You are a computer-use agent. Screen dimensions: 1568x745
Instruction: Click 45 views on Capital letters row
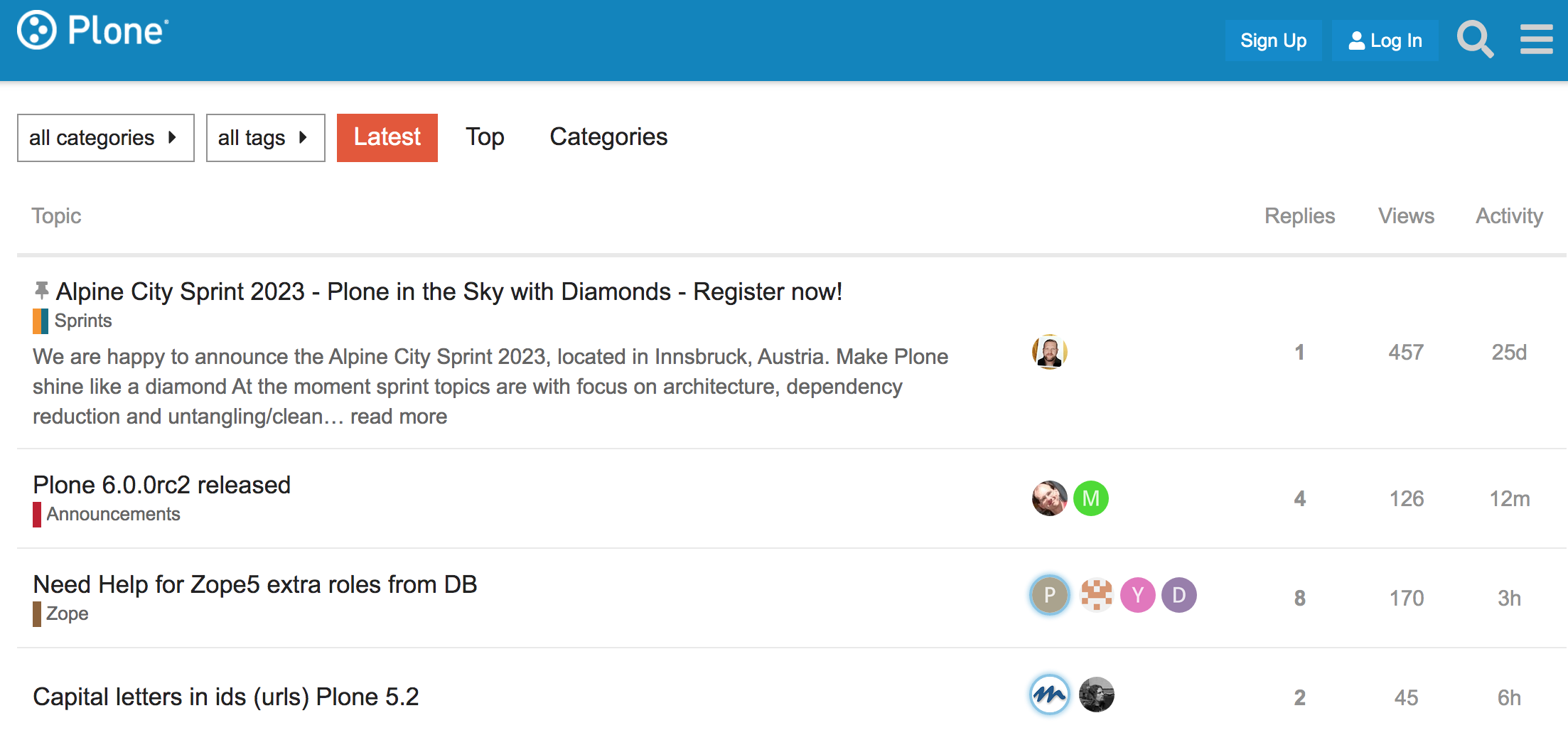[1406, 698]
